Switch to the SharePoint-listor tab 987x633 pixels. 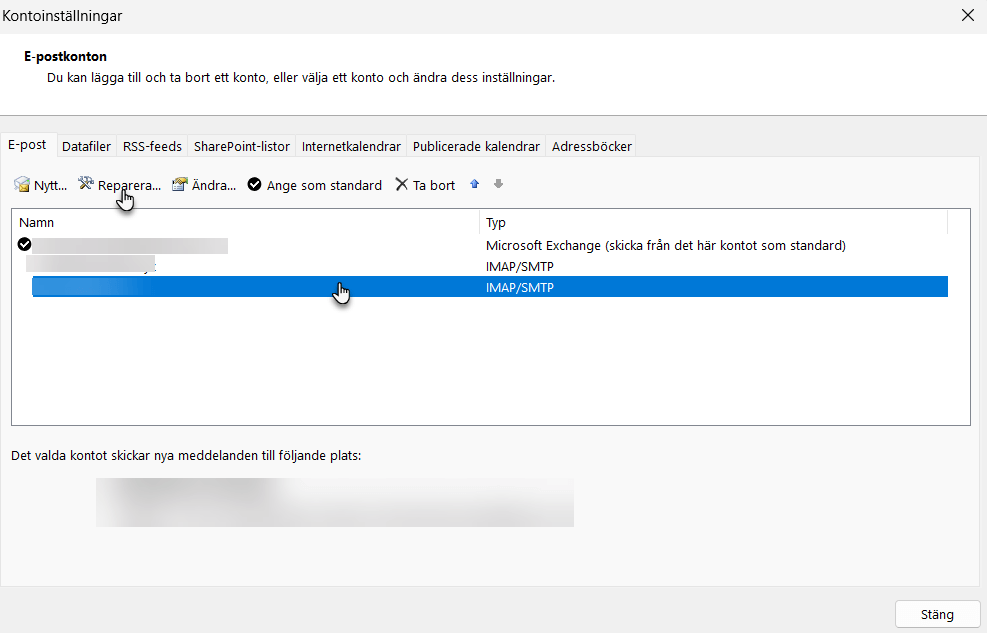click(x=242, y=146)
